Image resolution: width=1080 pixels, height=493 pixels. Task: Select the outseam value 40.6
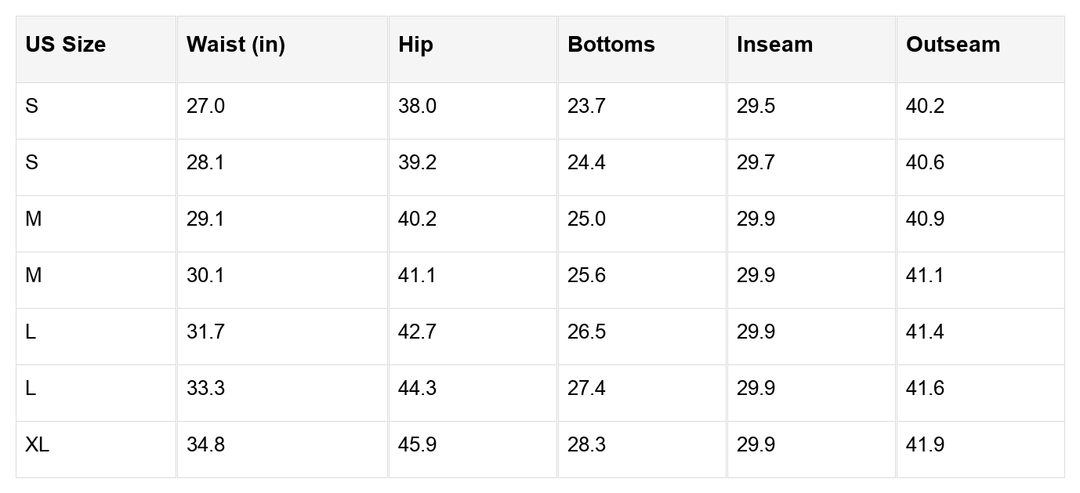coord(925,163)
